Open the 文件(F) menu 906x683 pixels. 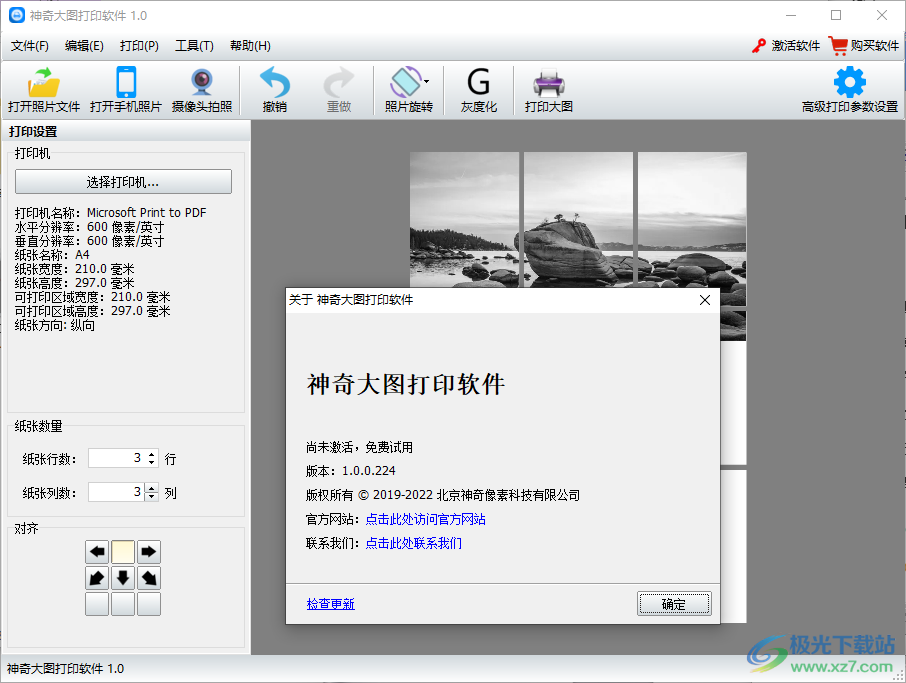click(x=28, y=46)
